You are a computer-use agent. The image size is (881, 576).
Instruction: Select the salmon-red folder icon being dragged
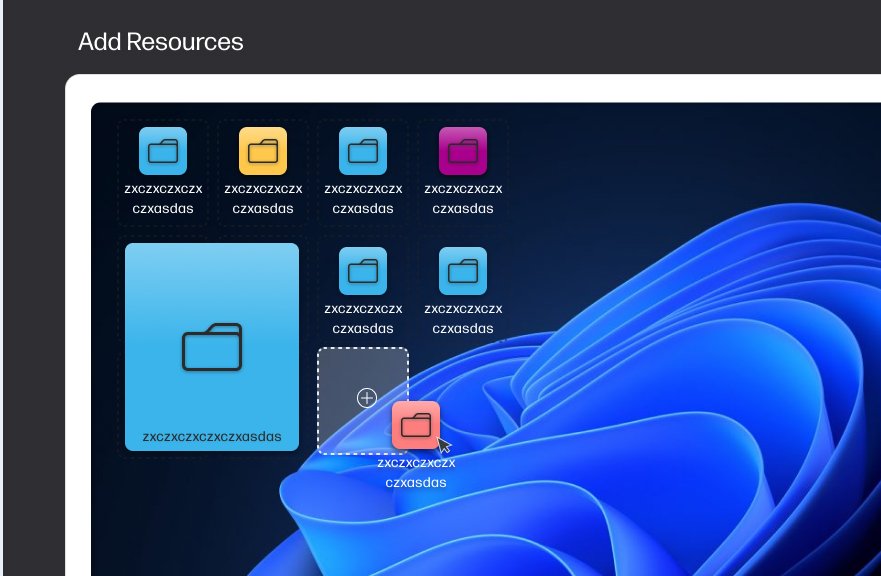(416, 425)
